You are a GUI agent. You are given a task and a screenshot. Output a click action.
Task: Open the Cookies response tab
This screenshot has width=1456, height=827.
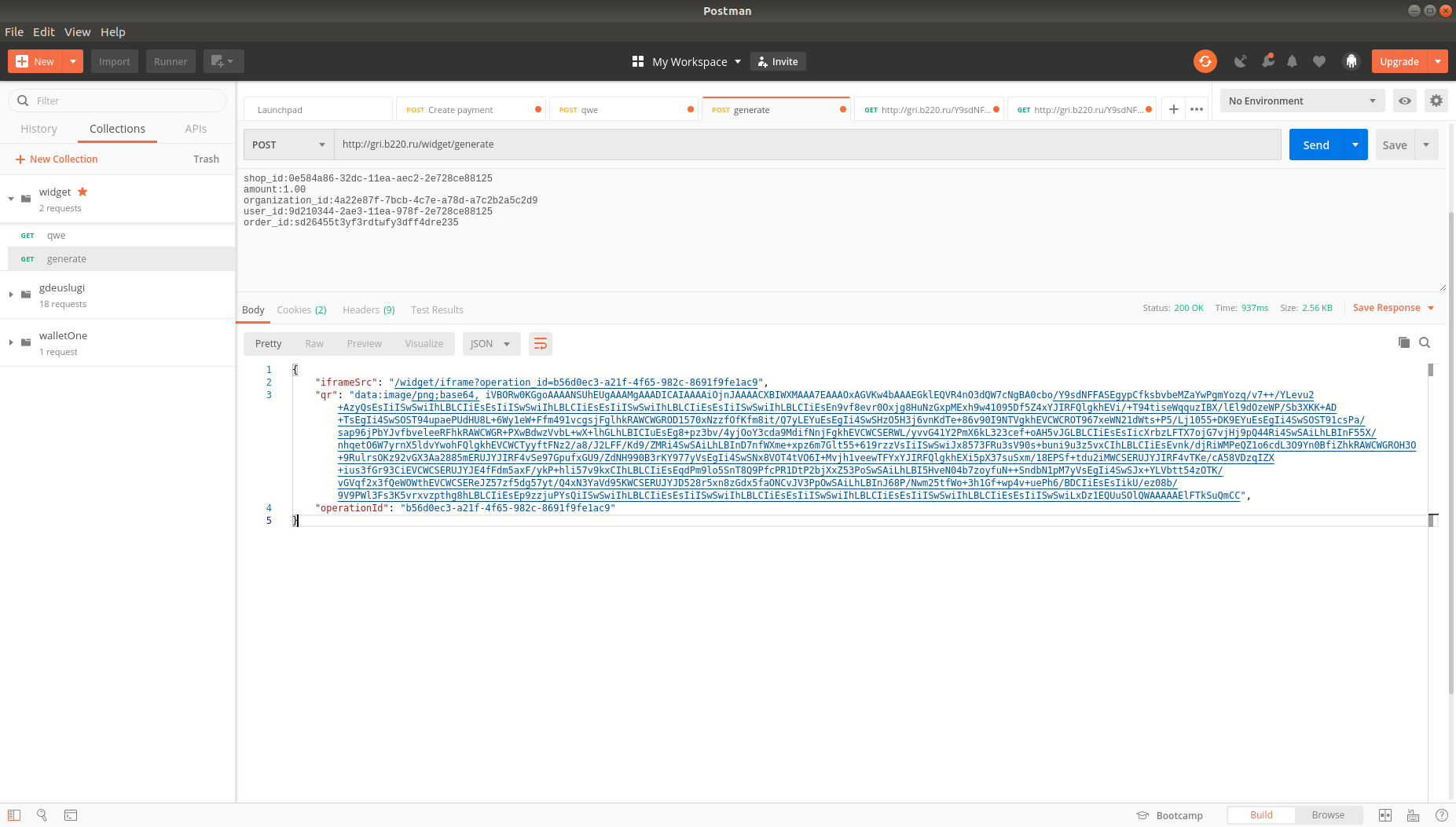pos(302,310)
